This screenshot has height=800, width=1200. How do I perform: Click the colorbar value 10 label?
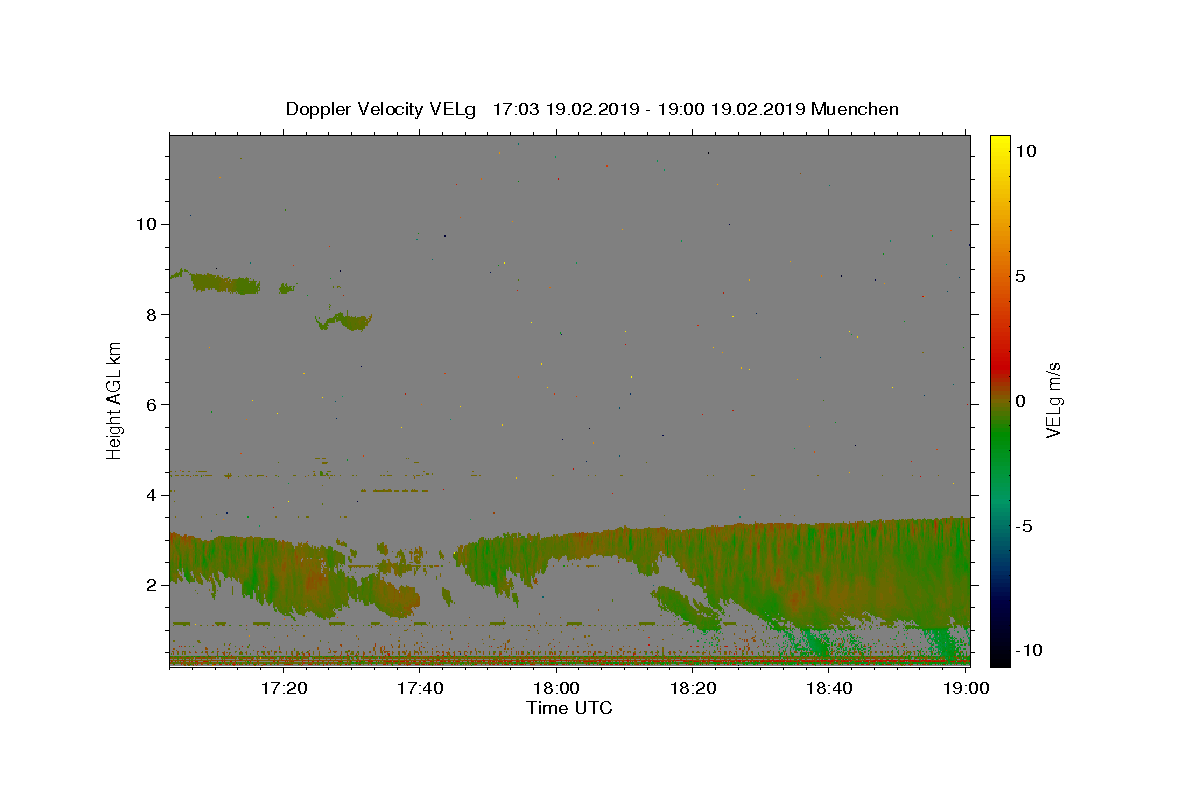(1026, 151)
